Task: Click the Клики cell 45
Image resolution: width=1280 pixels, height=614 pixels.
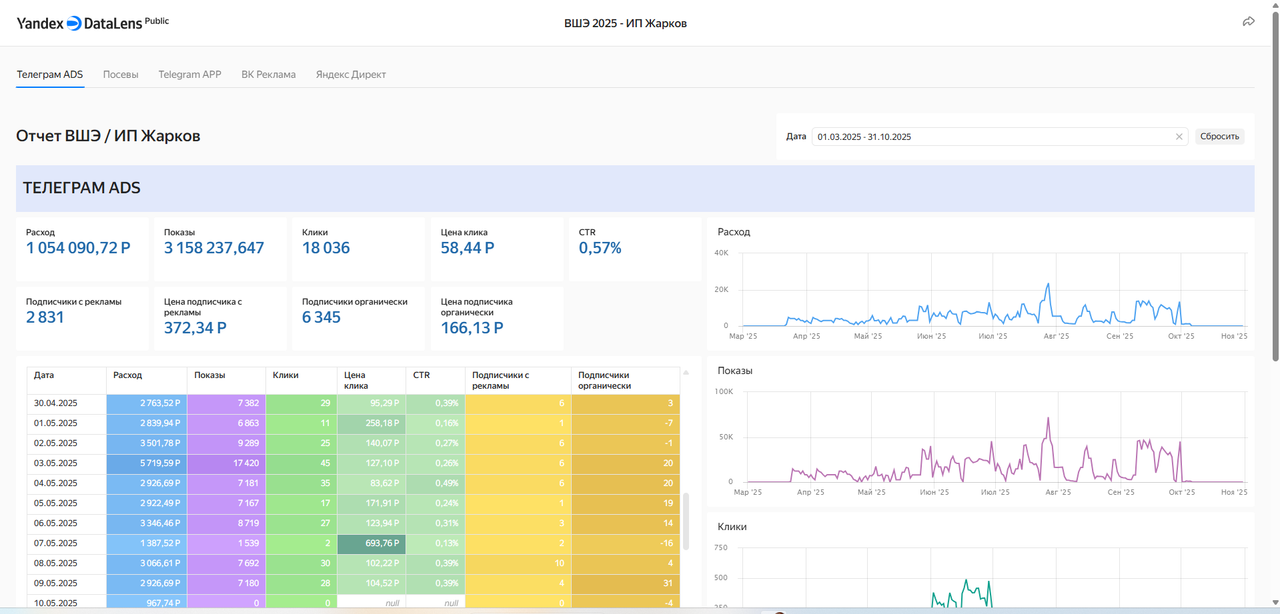Action: click(x=302, y=463)
